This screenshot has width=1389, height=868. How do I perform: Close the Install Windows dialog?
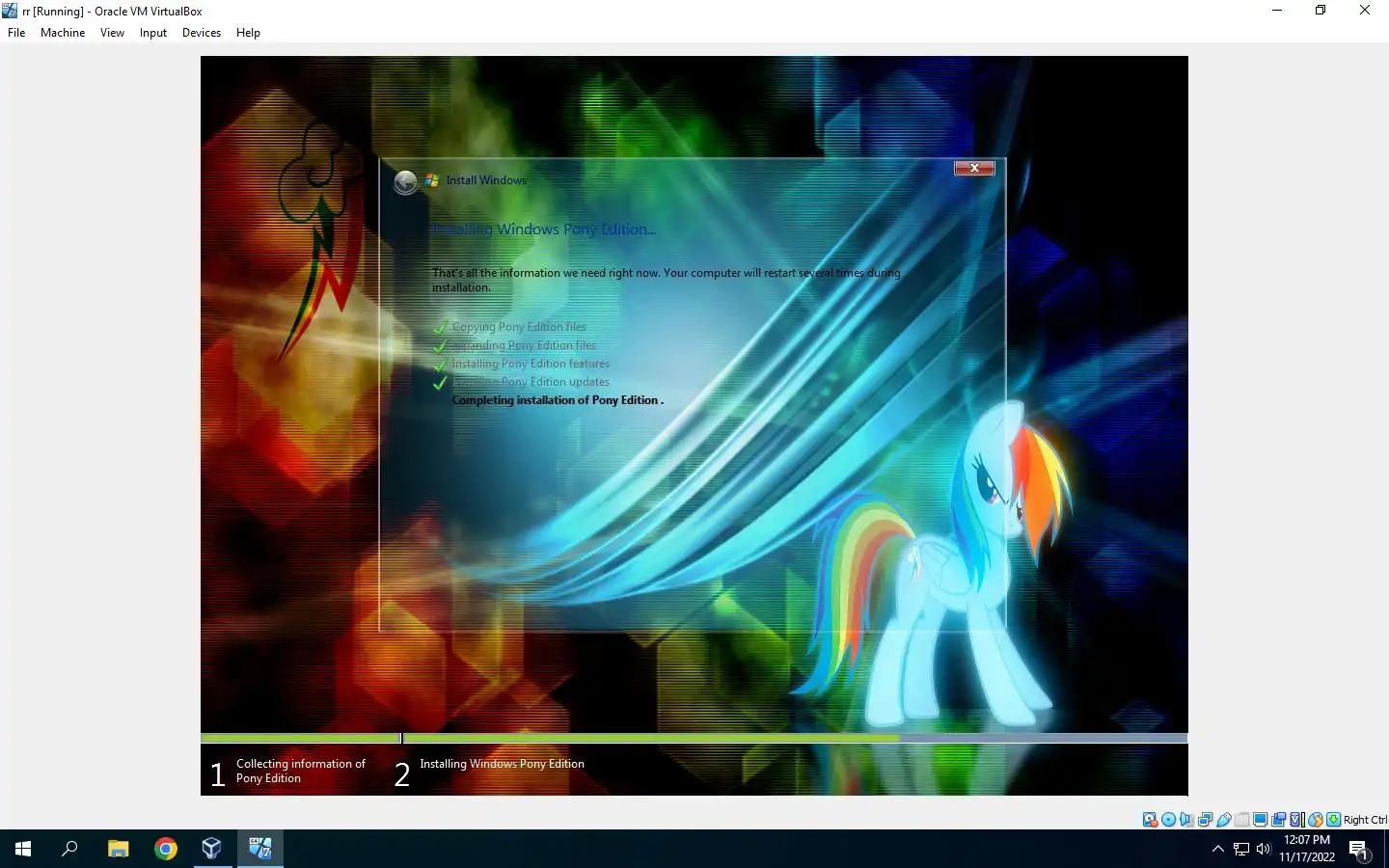coord(974,168)
